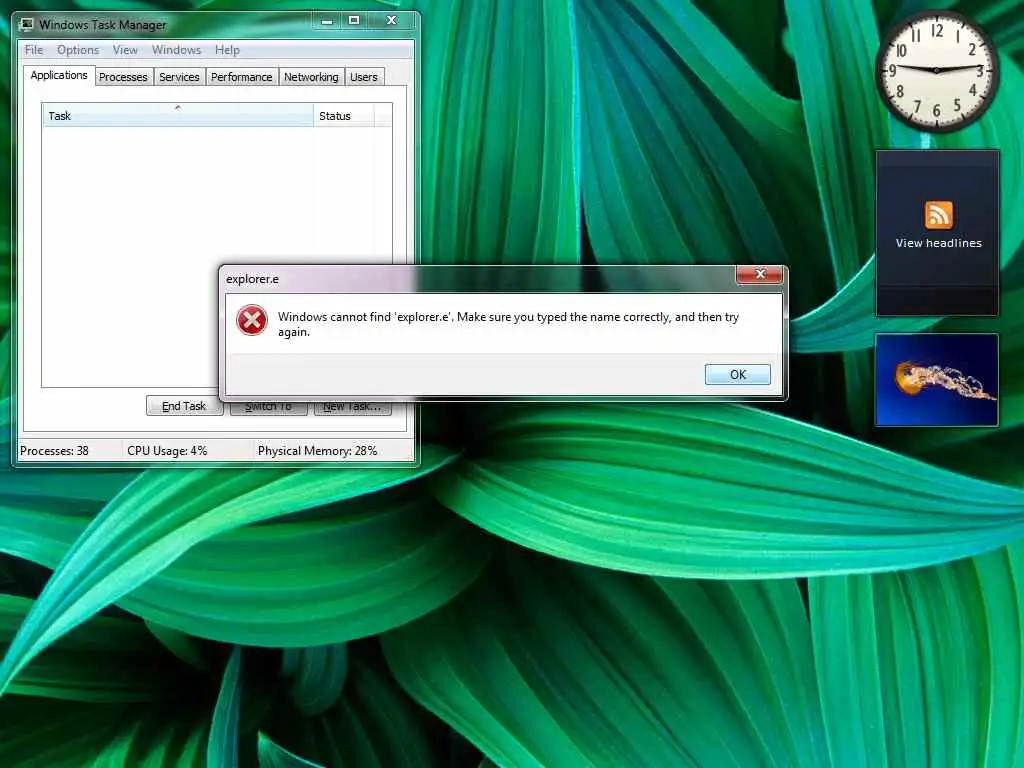Sort by the Status column header
The width and height of the screenshot is (1024, 768).
click(x=344, y=116)
